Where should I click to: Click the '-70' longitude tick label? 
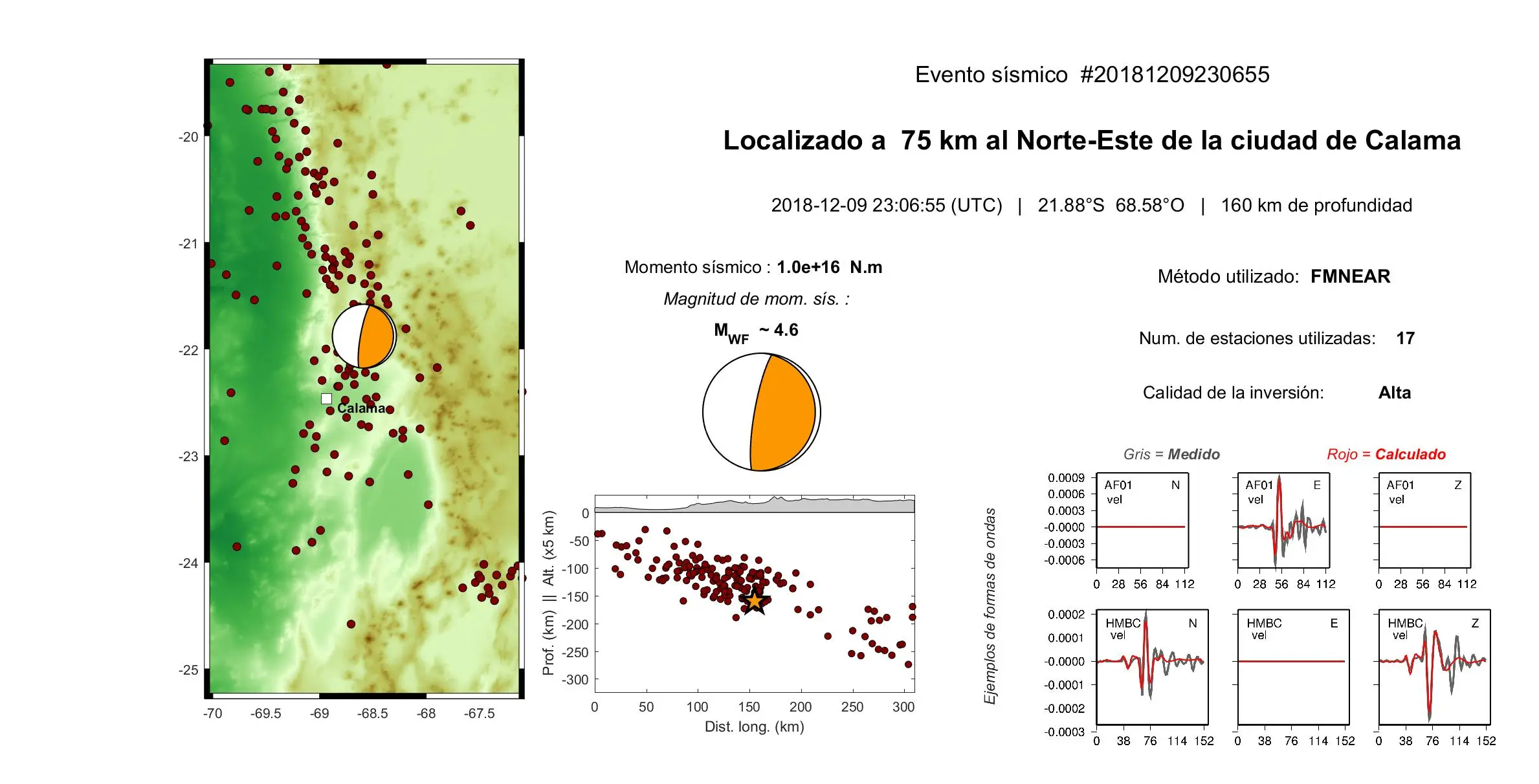point(212,713)
